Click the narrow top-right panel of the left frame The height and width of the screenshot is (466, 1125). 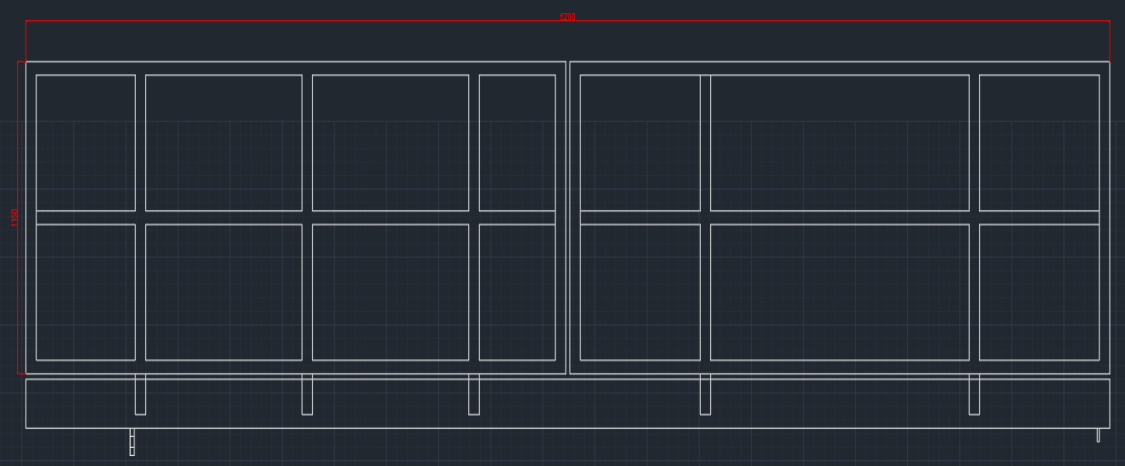point(517,142)
